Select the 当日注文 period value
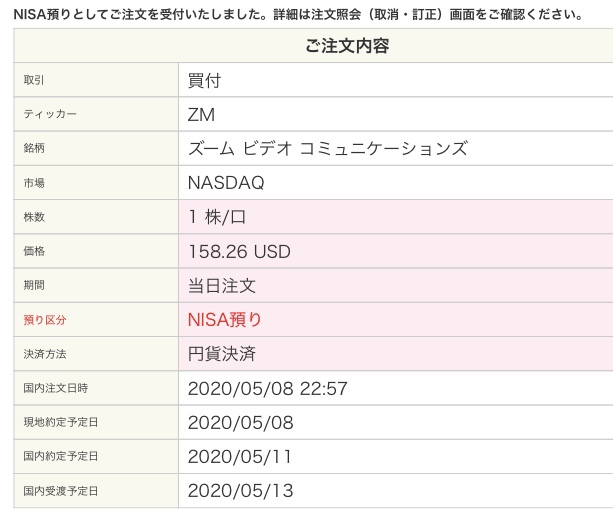 point(222,286)
